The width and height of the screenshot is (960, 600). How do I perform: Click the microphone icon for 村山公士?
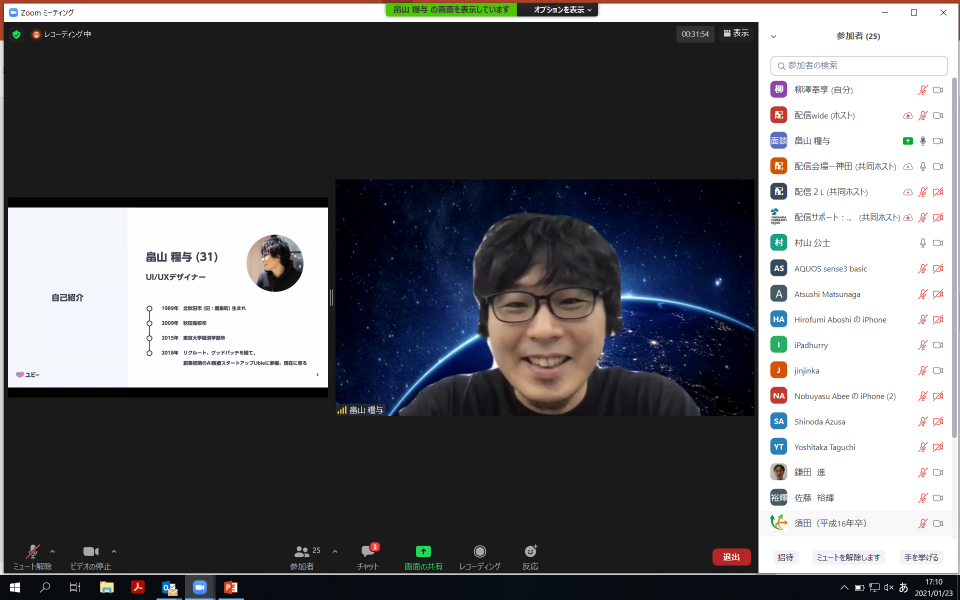click(923, 243)
